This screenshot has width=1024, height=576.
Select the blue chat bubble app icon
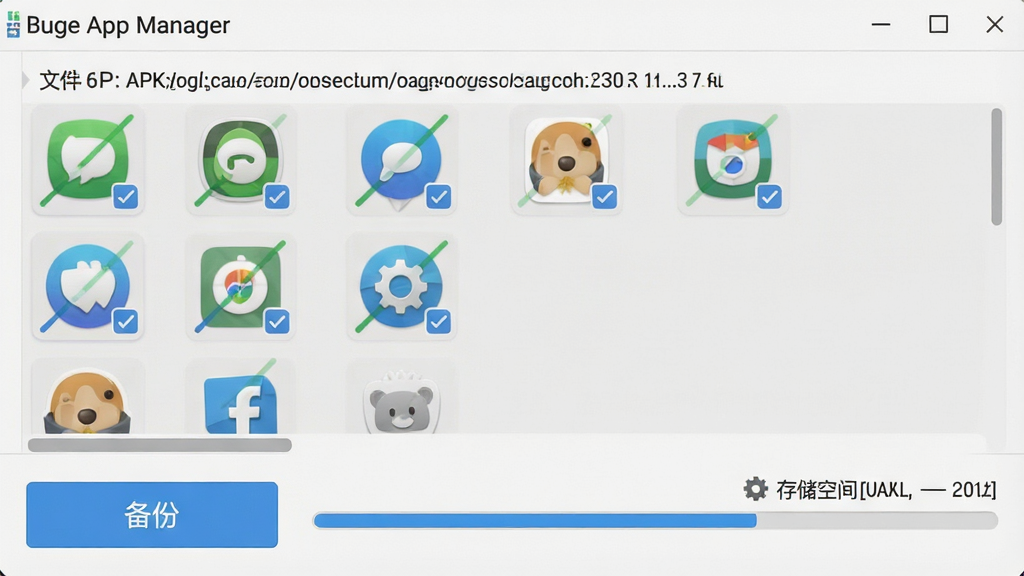click(401, 160)
